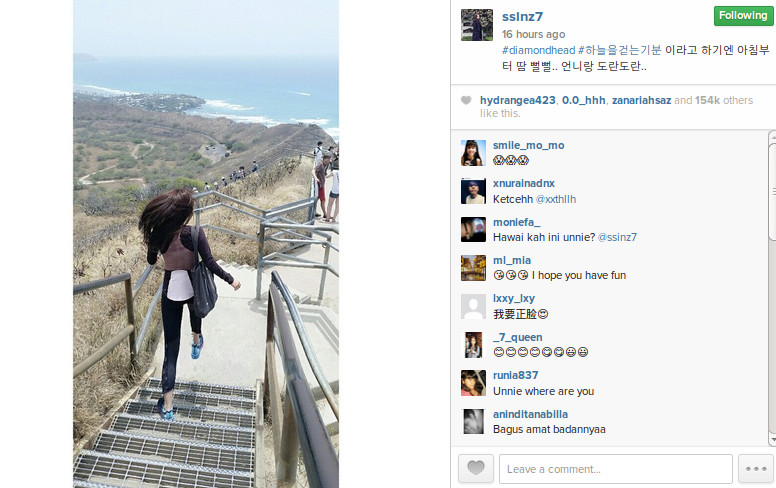Click the comments scrollbar down arrow
Screen dimensions: 776x488
(773, 440)
